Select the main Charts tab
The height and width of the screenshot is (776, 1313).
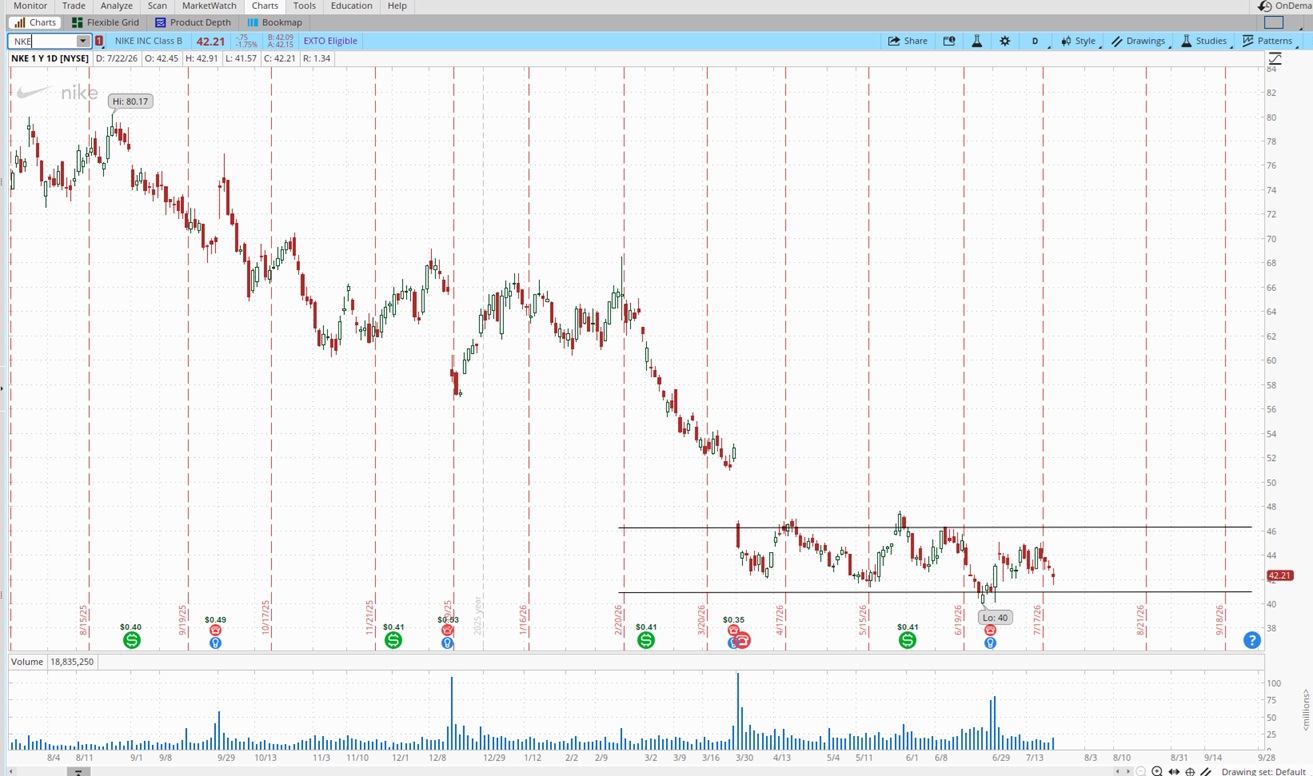click(265, 6)
